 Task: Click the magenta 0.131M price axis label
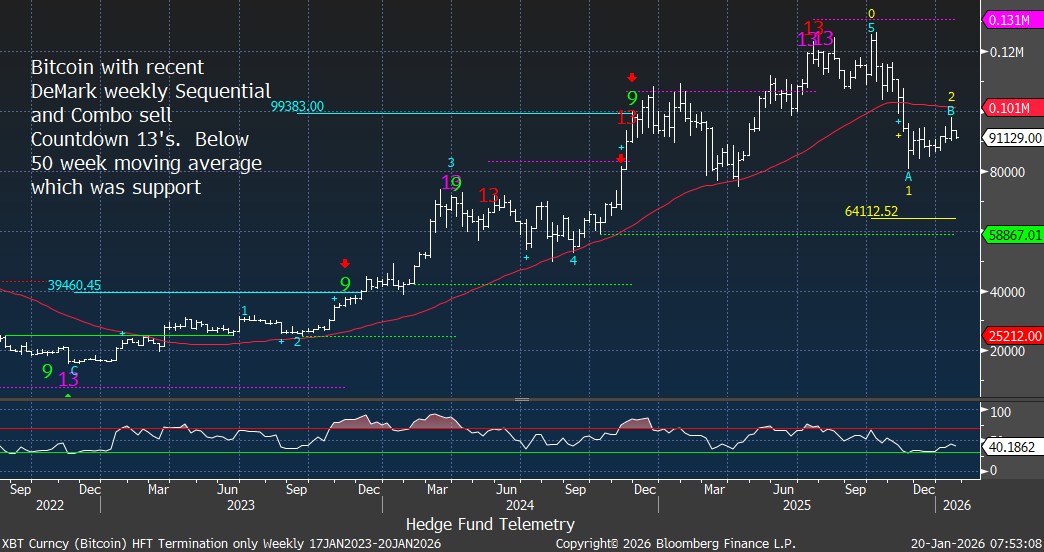(x=1014, y=20)
